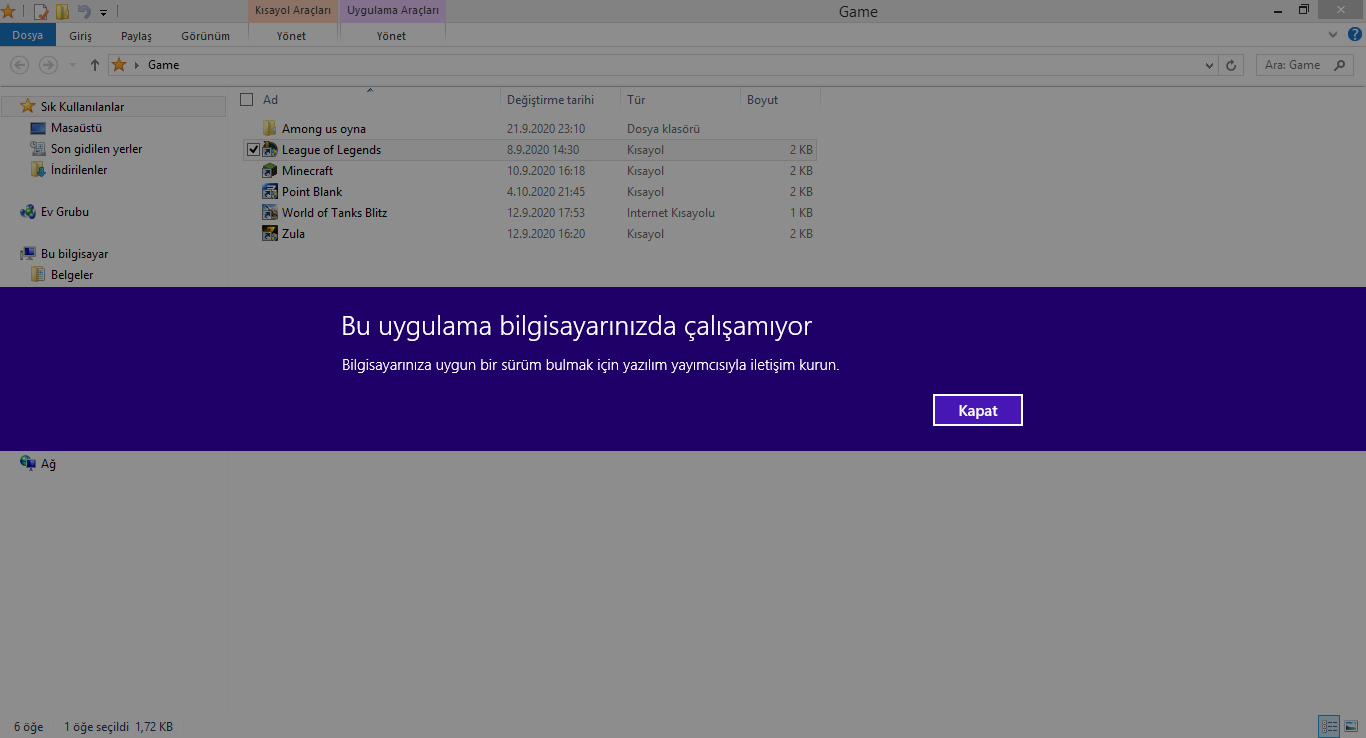Viewport: 1366px width, 738px height.
Task: Click the League of Legends shortcut icon
Action: pyautogui.click(x=270, y=150)
